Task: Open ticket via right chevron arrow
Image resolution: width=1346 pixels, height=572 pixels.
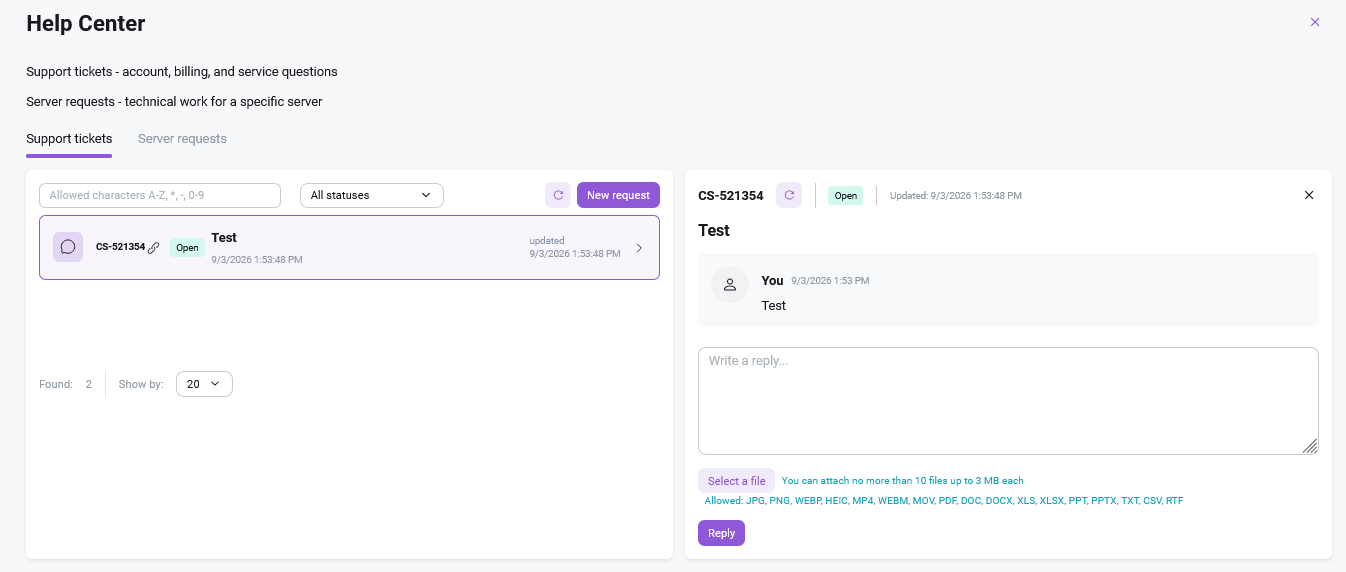Action: pyautogui.click(x=640, y=248)
